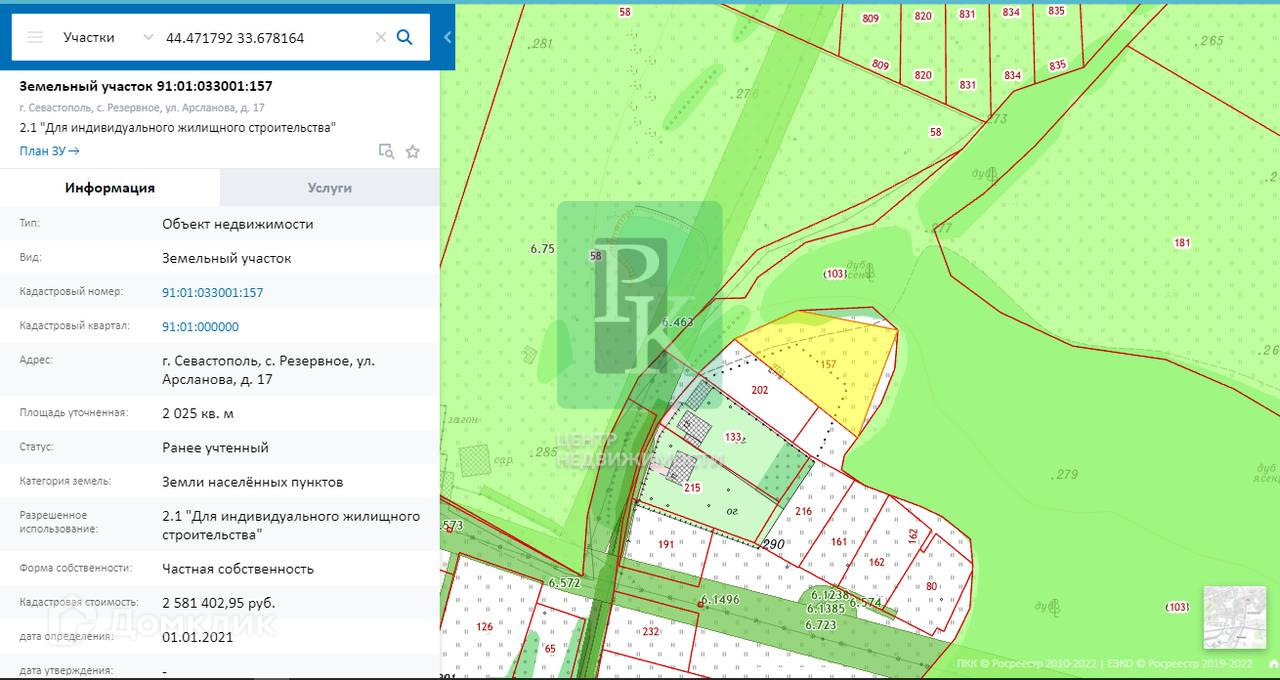Open cadastral quarter 91:01:000000 link
This screenshot has width=1280, height=680.
[x=200, y=327]
